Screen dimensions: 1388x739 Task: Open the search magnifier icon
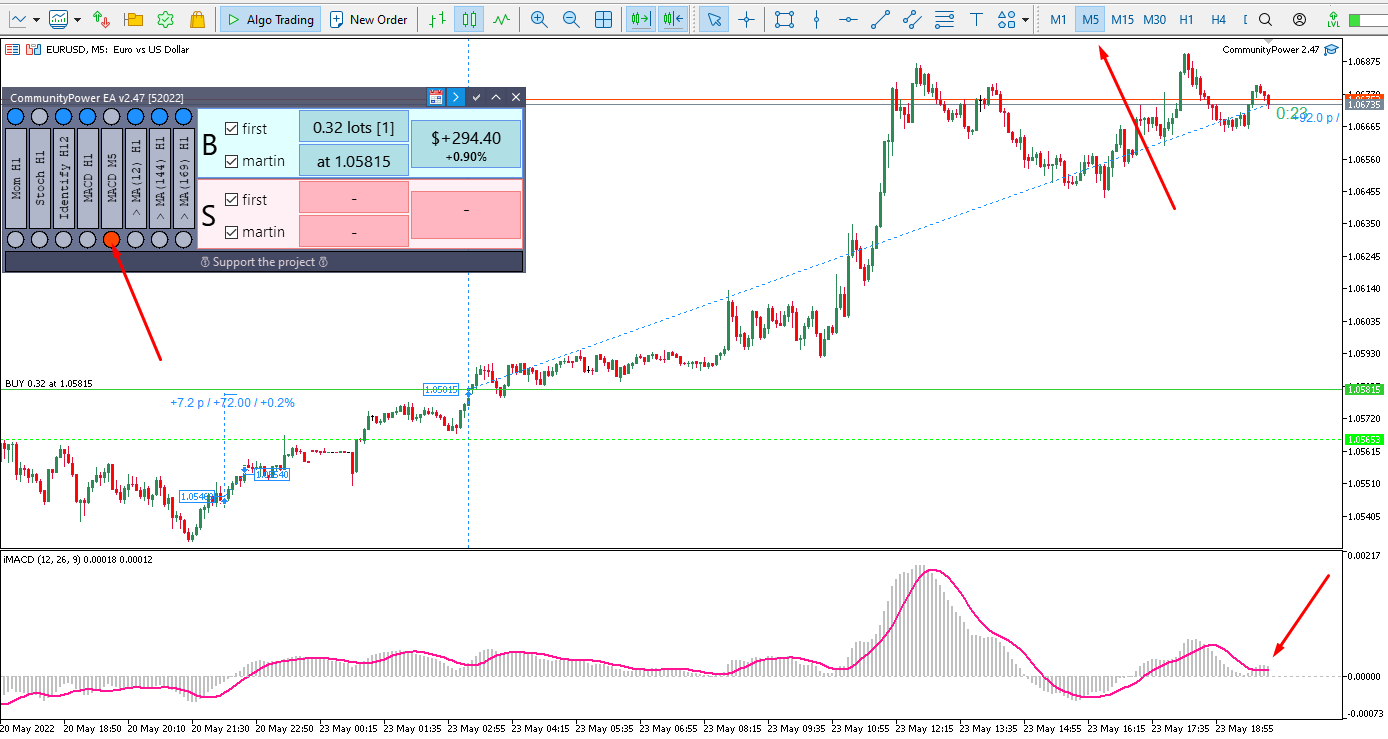(1266, 19)
